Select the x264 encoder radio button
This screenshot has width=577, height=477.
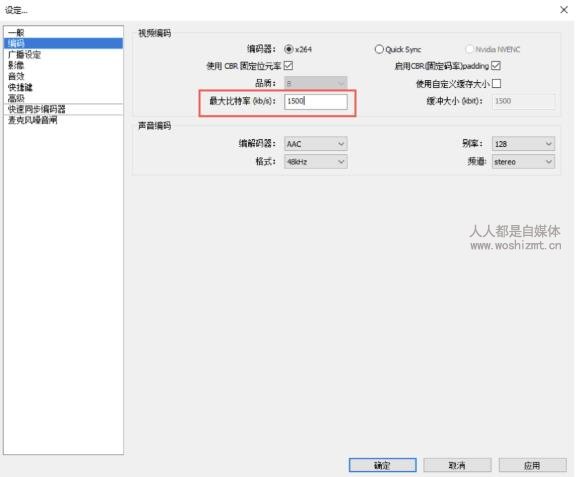coord(289,49)
